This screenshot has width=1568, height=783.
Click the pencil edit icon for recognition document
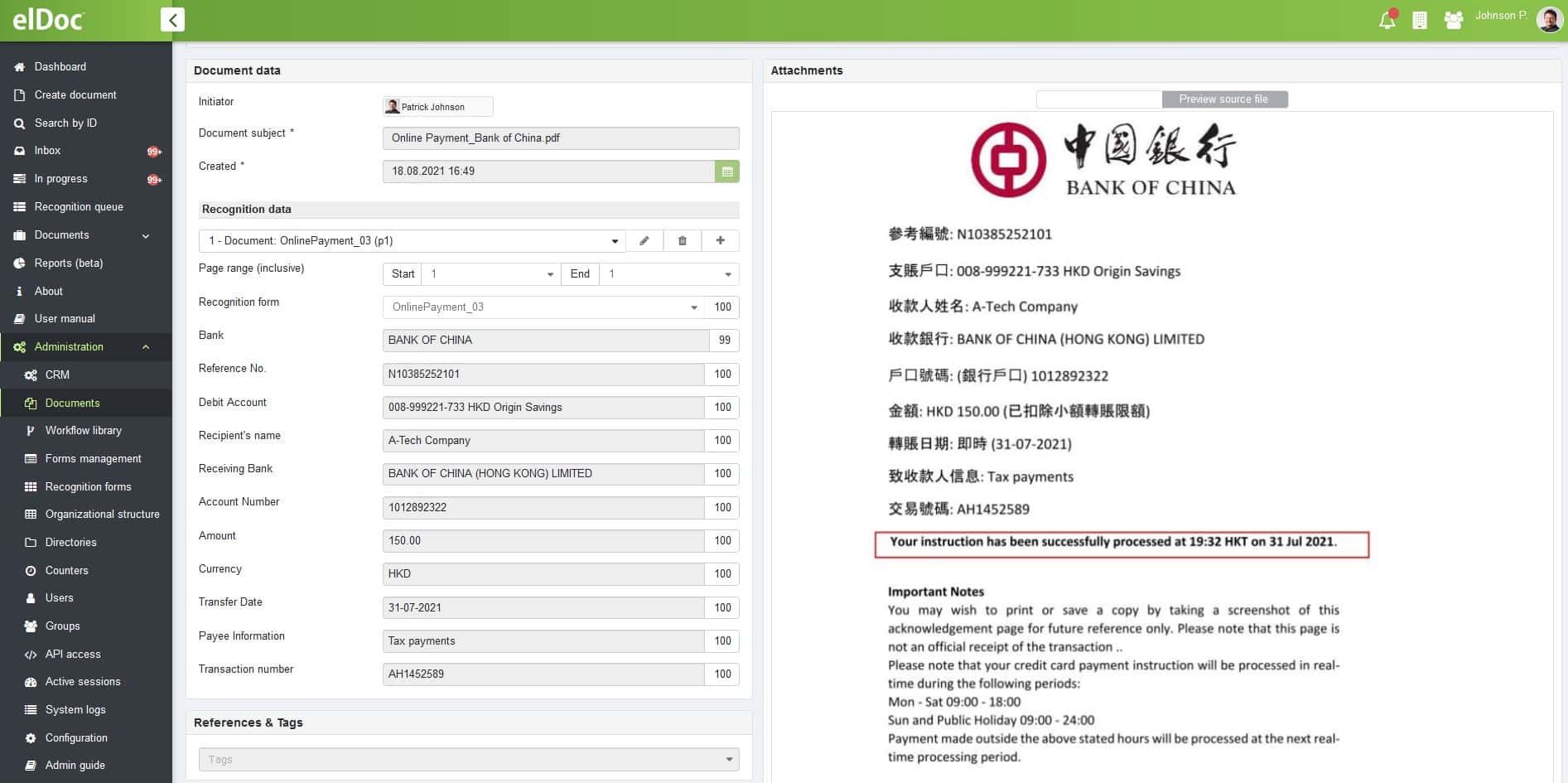(x=644, y=241)
